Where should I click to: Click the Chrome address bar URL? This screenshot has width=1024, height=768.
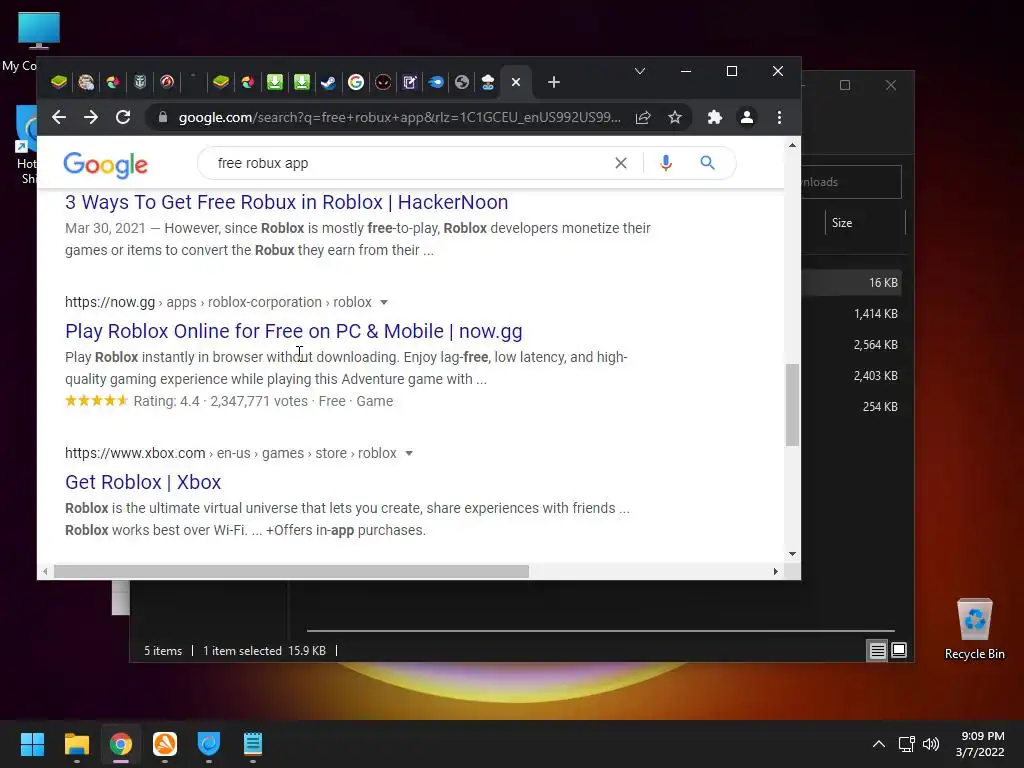(400, 118)
